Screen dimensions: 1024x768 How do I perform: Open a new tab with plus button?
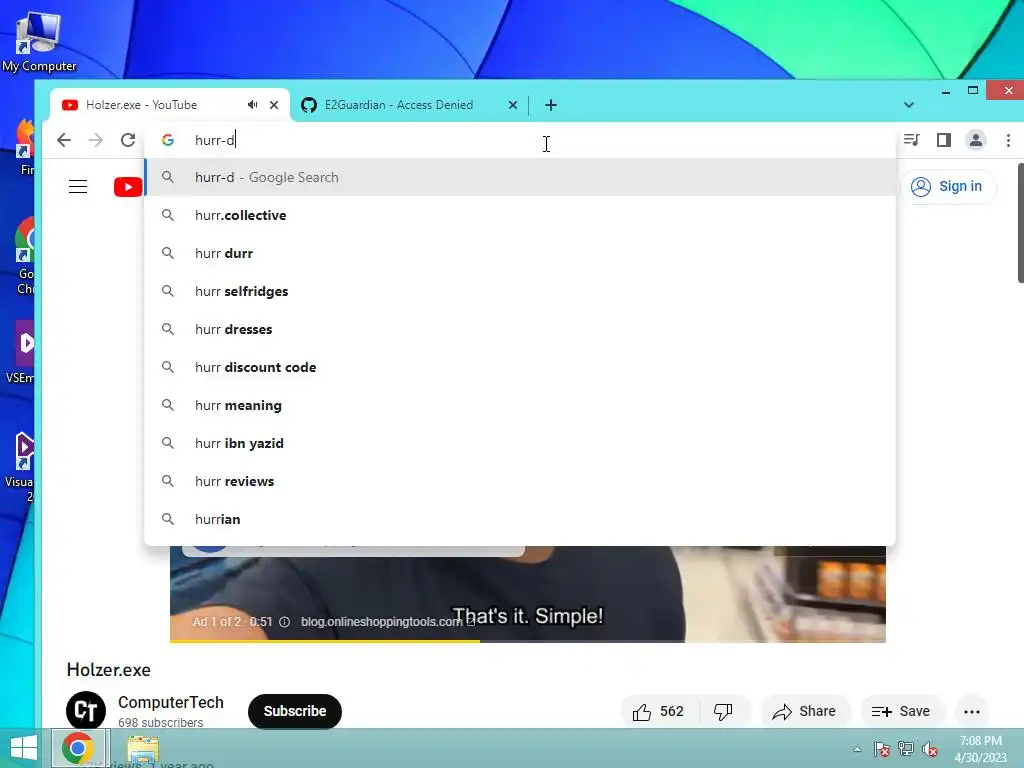coord(551,104)
